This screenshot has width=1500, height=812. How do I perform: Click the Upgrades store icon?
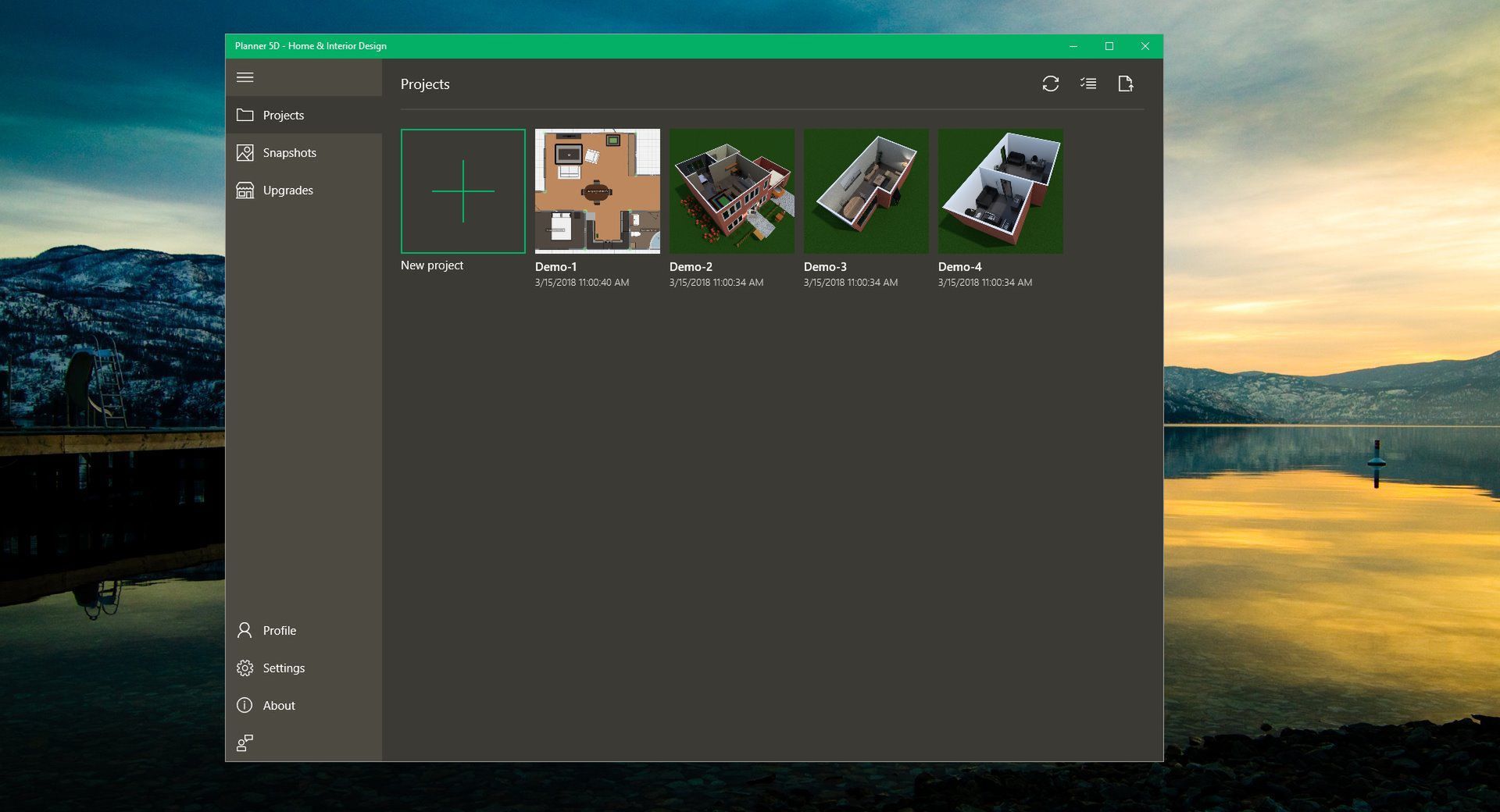point(245,191)
